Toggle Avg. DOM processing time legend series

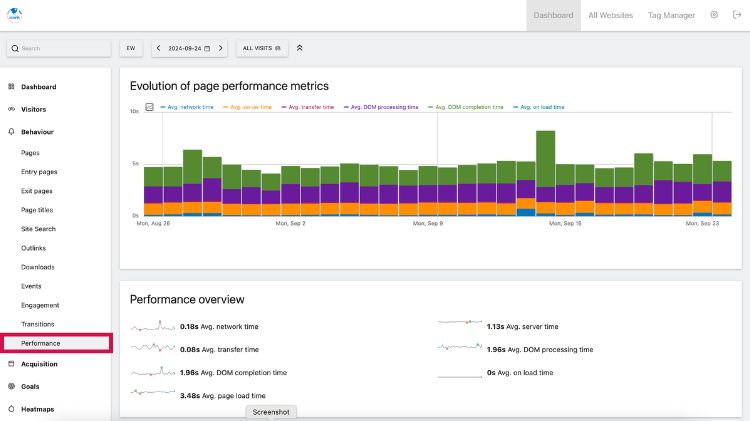[x=381, y=107]
